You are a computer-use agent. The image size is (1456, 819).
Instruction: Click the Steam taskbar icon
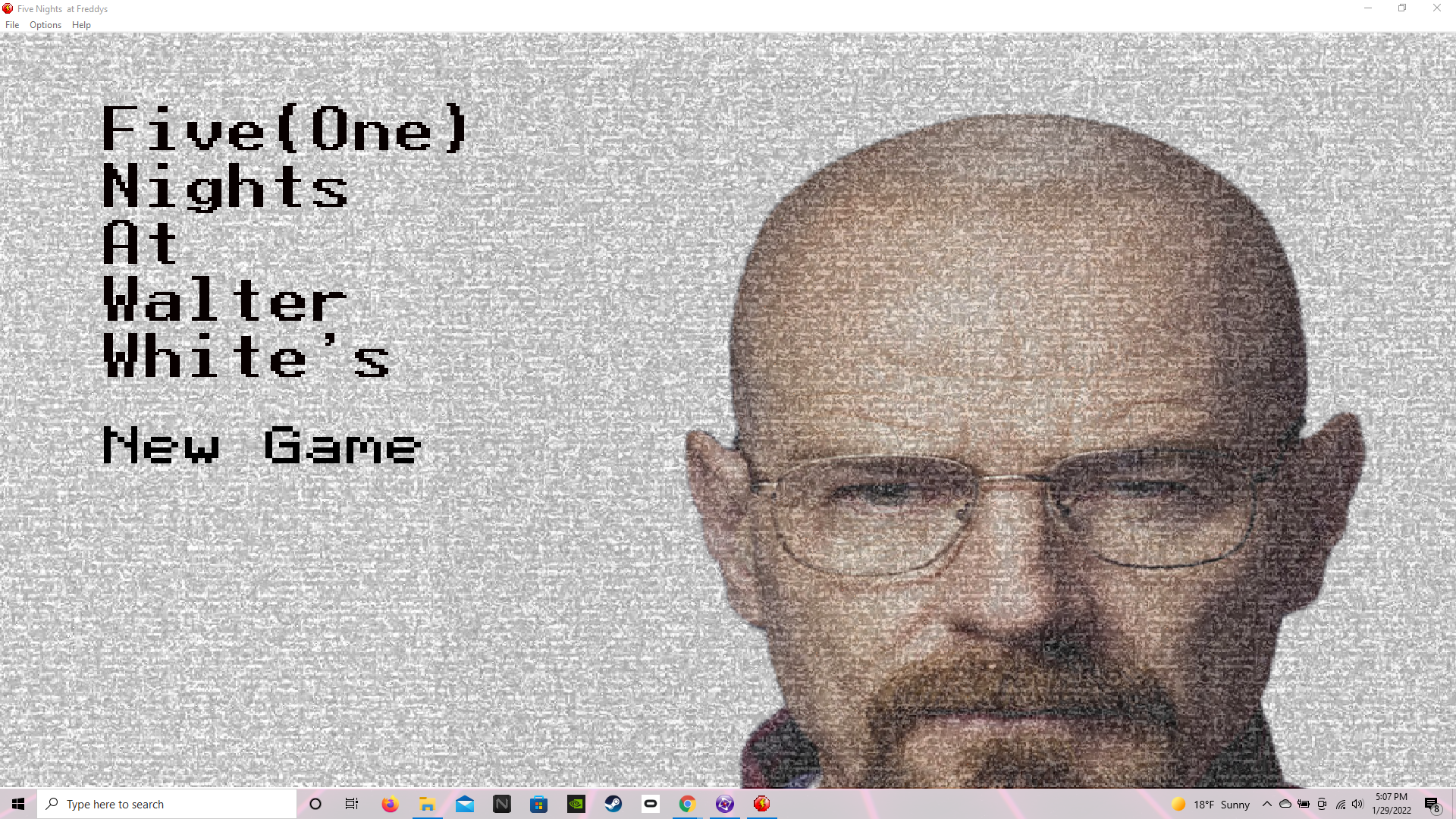(x=612, y=804)
